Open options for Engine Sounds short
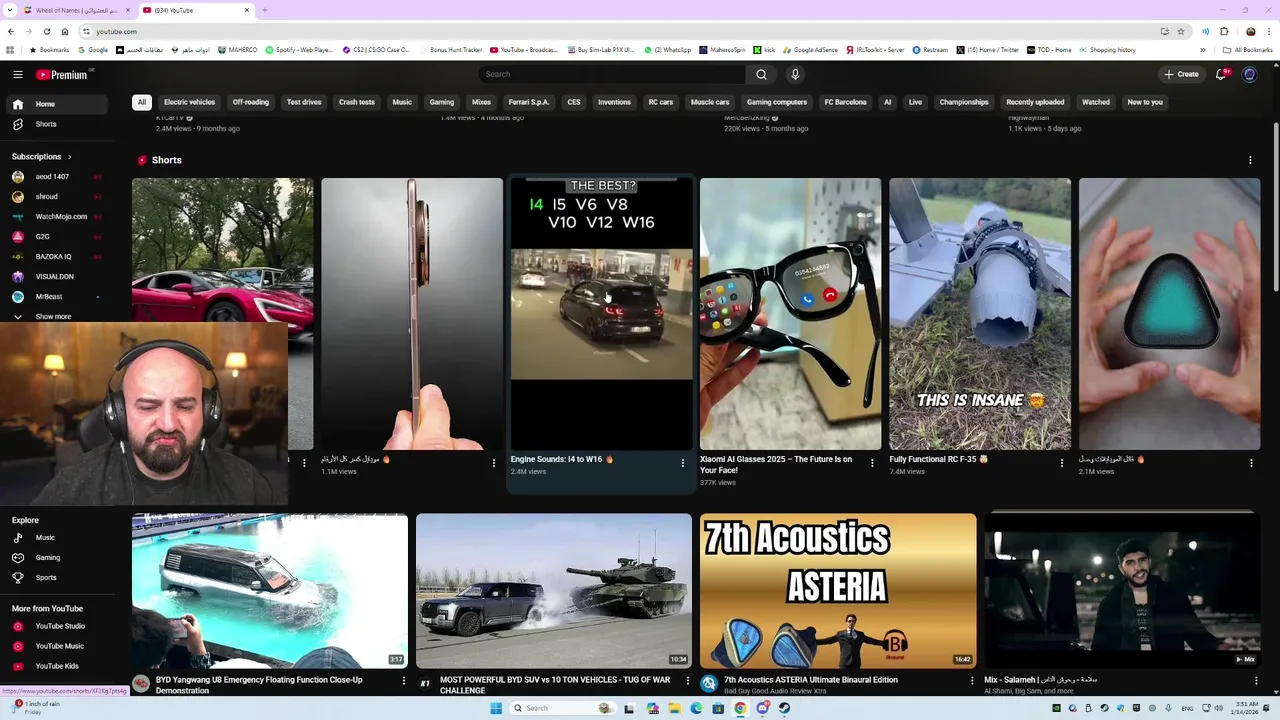 click(x=683, y=463)
